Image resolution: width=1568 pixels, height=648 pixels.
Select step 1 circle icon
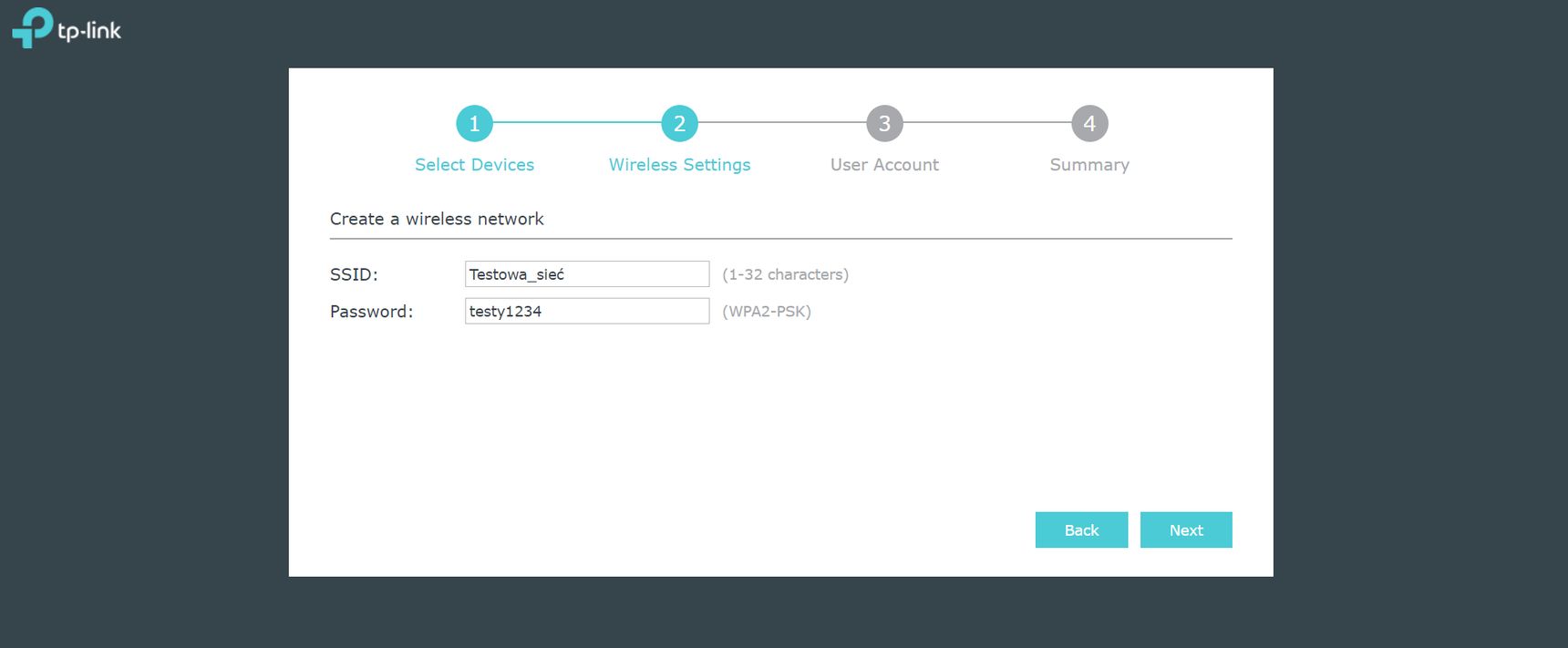(x=474, y=123)
